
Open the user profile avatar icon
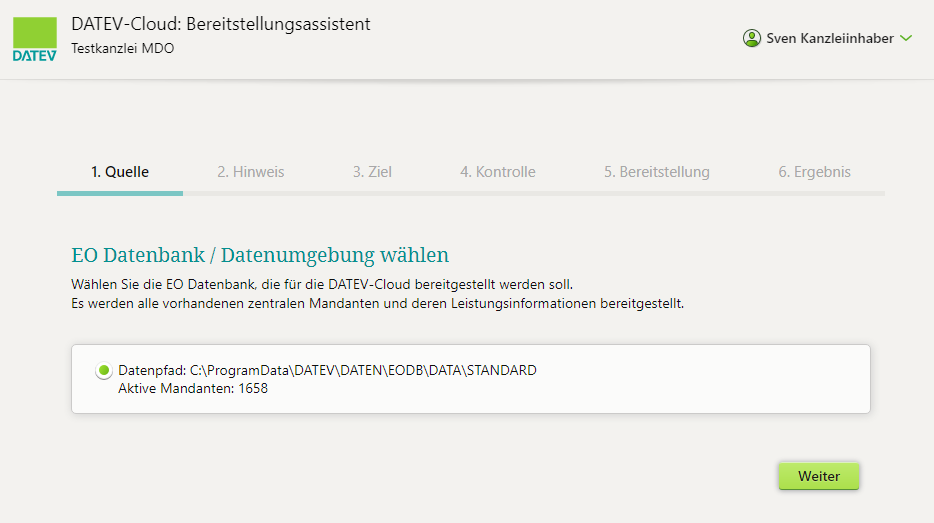click(x=752, y=38)
